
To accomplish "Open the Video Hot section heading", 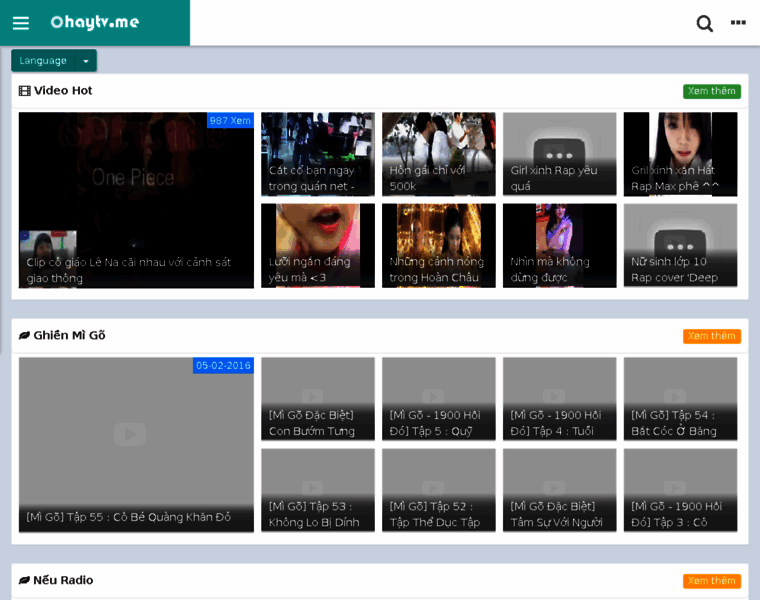I will pos(63,91).
